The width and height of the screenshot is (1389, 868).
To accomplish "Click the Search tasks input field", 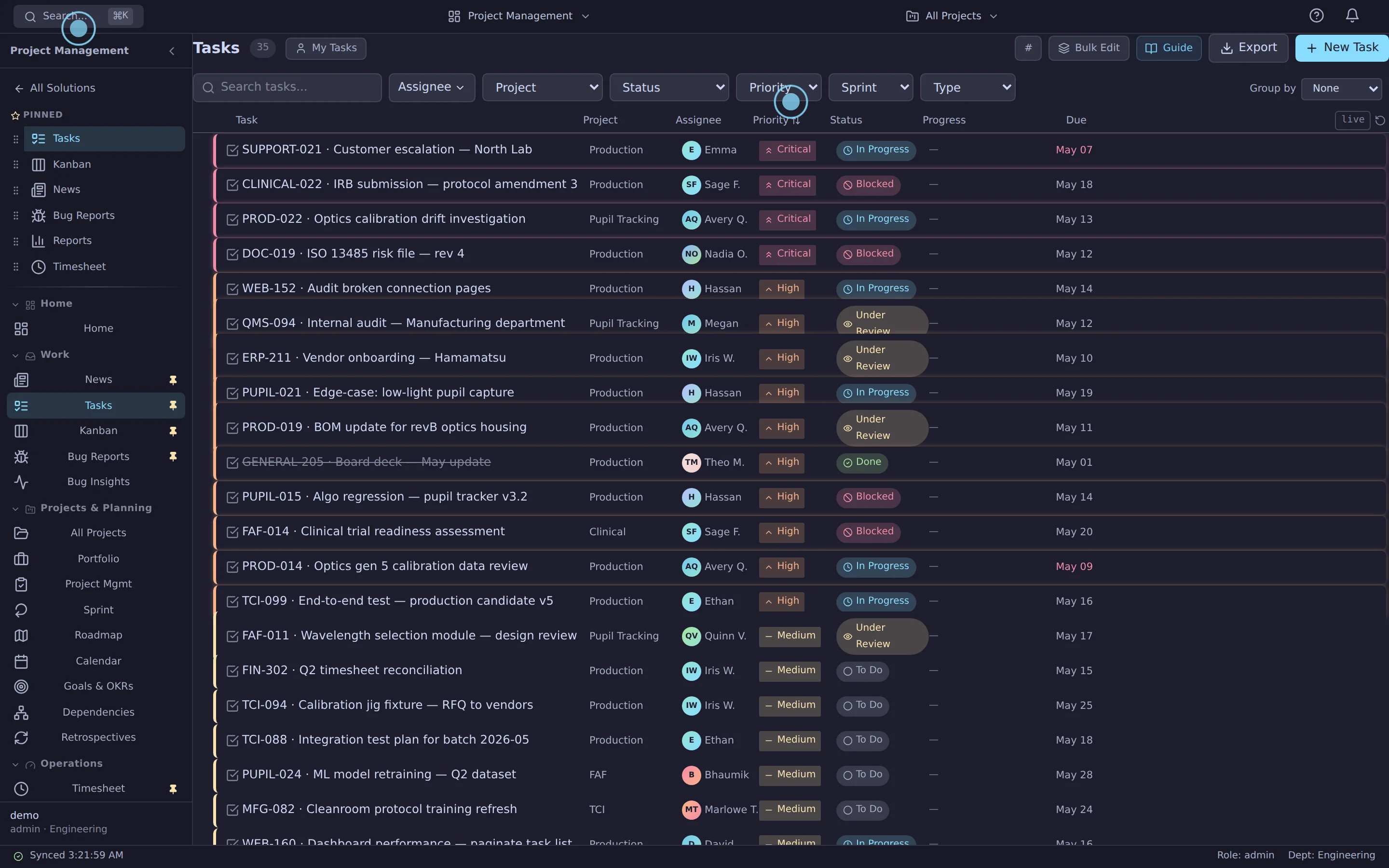I will point(287,87).
